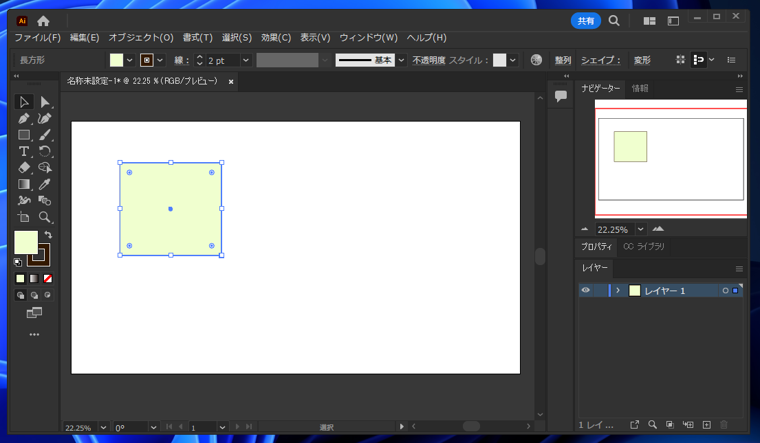Click the Change Screen Mode icon
The width and height of the screenshot is (760, 443).
click(x=34, y=313)
